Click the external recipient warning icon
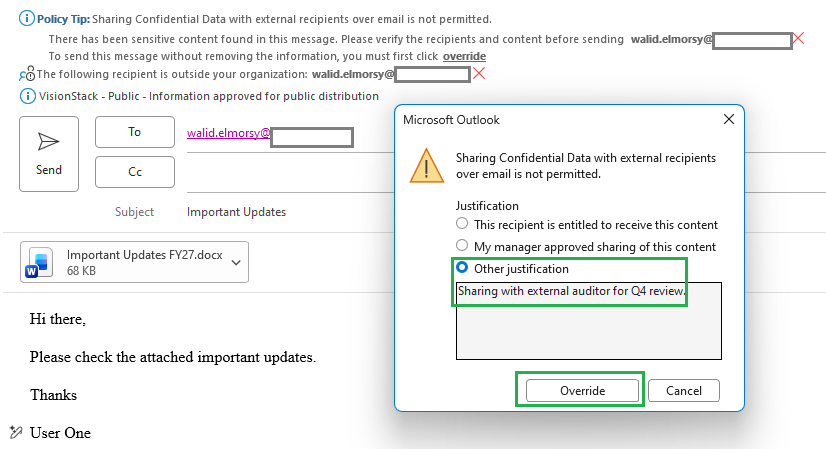The width and height of the screenshot is (826, 449). pos(27,74)
